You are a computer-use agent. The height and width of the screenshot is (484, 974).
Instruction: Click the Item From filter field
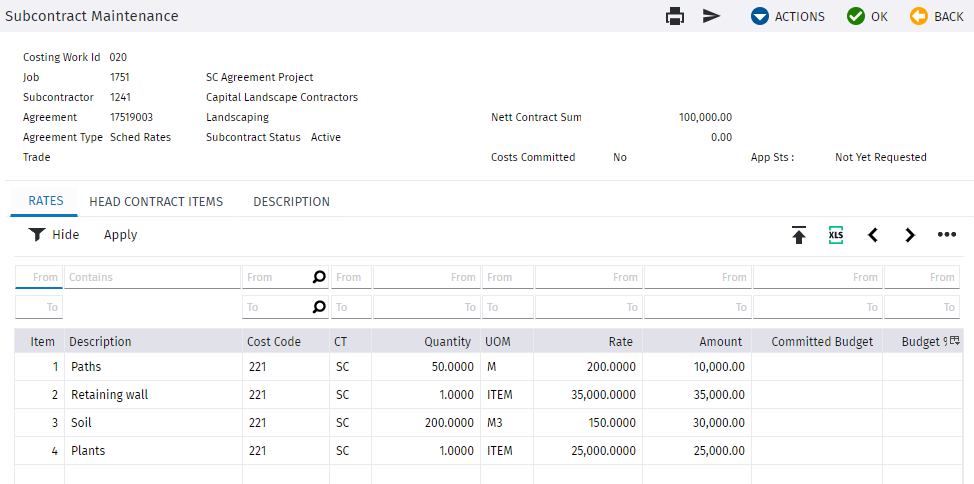pyautogui.click(x=39, y=277)
